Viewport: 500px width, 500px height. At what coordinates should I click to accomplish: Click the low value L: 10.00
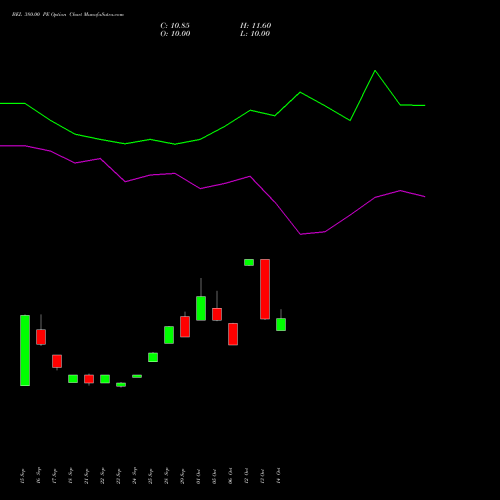(255, 34)
